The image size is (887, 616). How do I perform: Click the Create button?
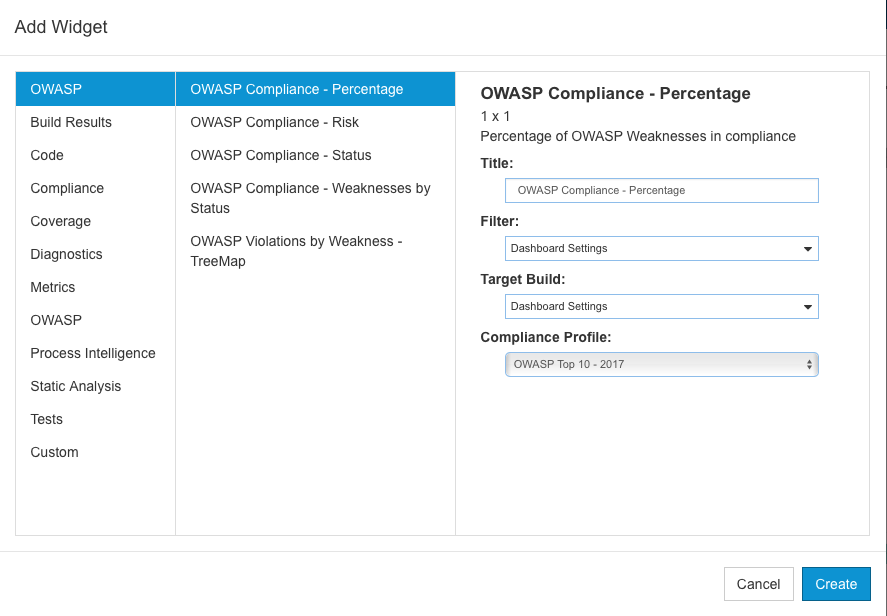tap(836, 584)
